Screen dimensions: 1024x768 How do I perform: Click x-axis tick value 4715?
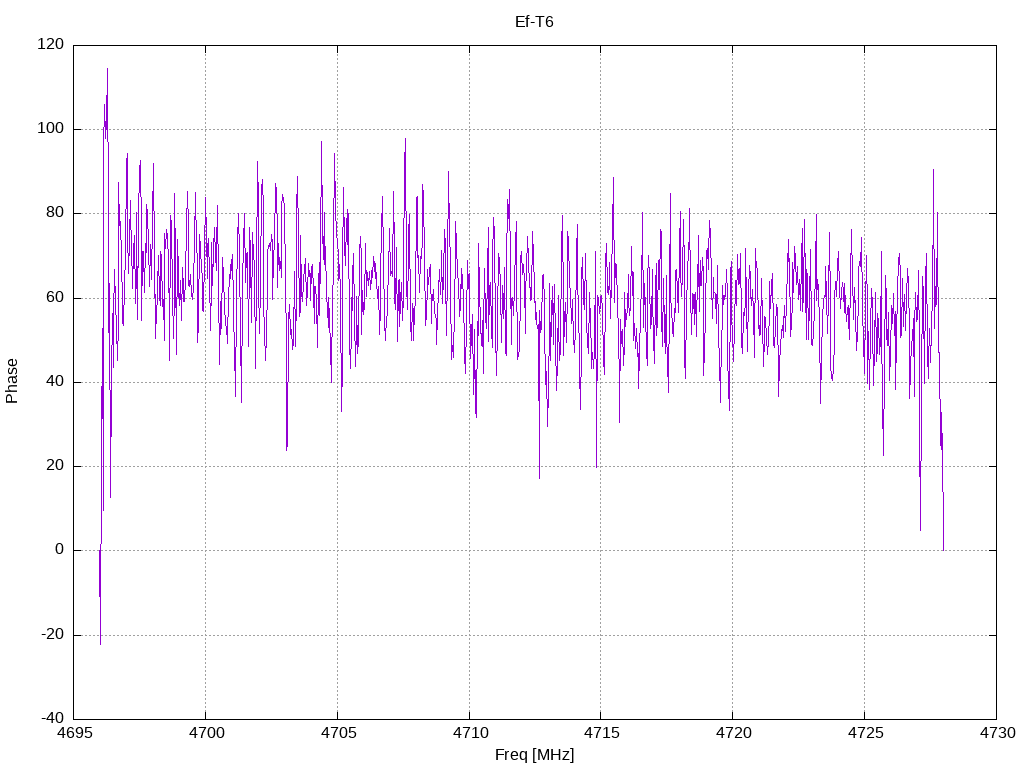point(601,733)
